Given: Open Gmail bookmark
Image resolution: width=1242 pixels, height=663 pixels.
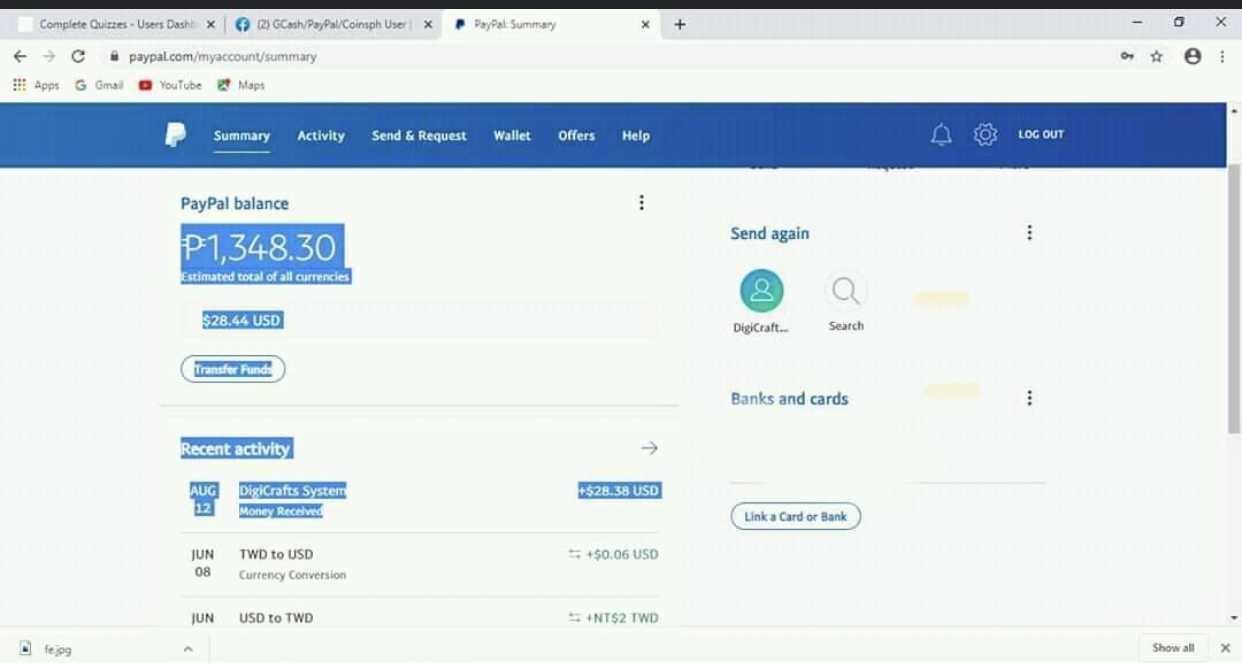Looking at the screenshot, I should point(99,85).
